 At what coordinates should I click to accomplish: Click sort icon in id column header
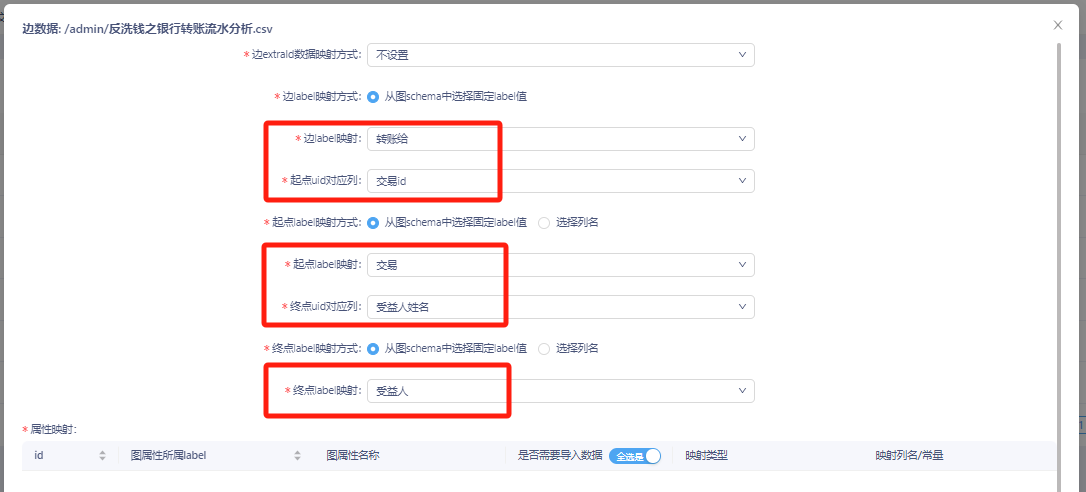coord(102,456)
